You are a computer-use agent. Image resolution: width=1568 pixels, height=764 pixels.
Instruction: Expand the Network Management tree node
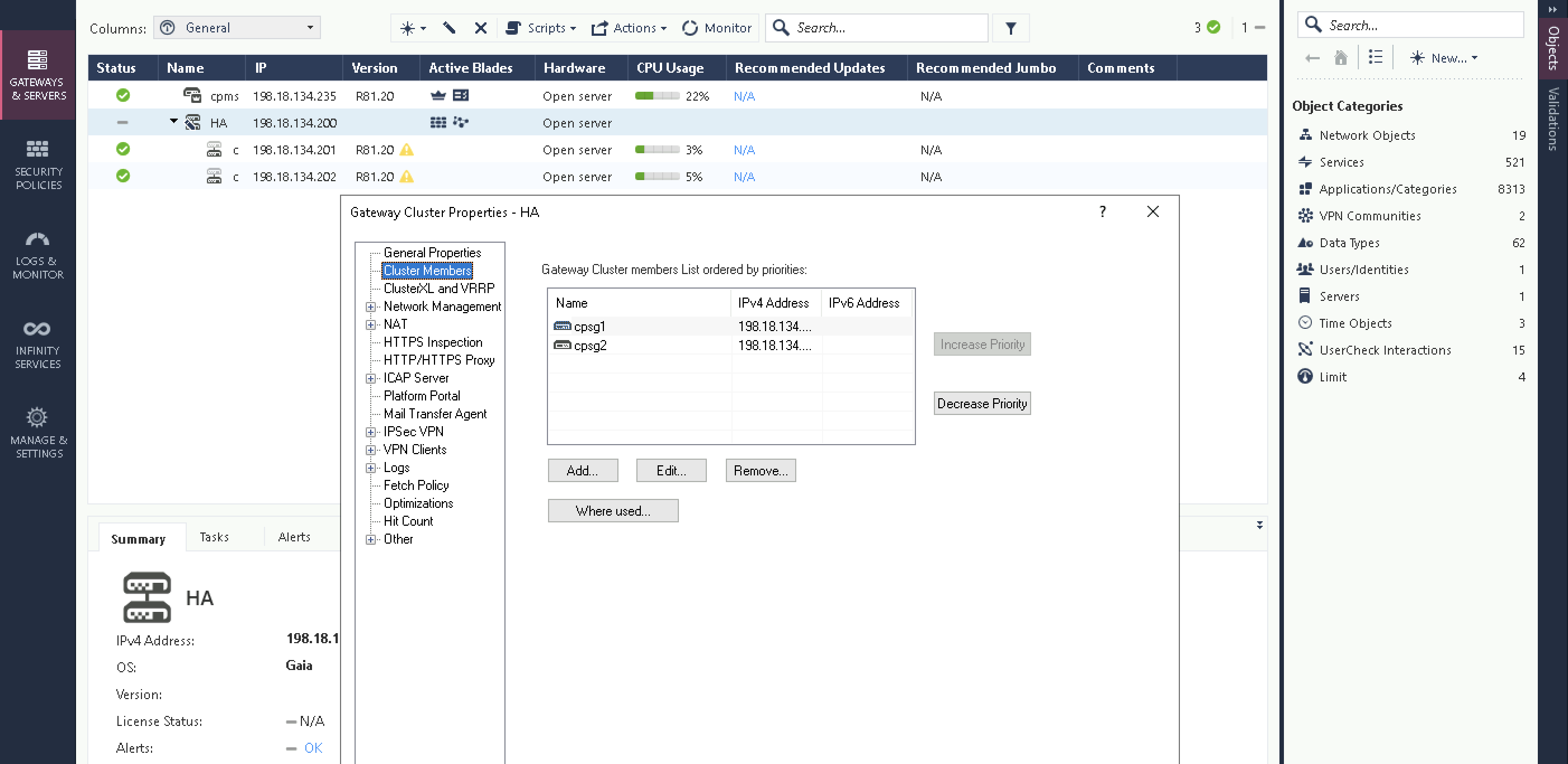tap(370, 307)
